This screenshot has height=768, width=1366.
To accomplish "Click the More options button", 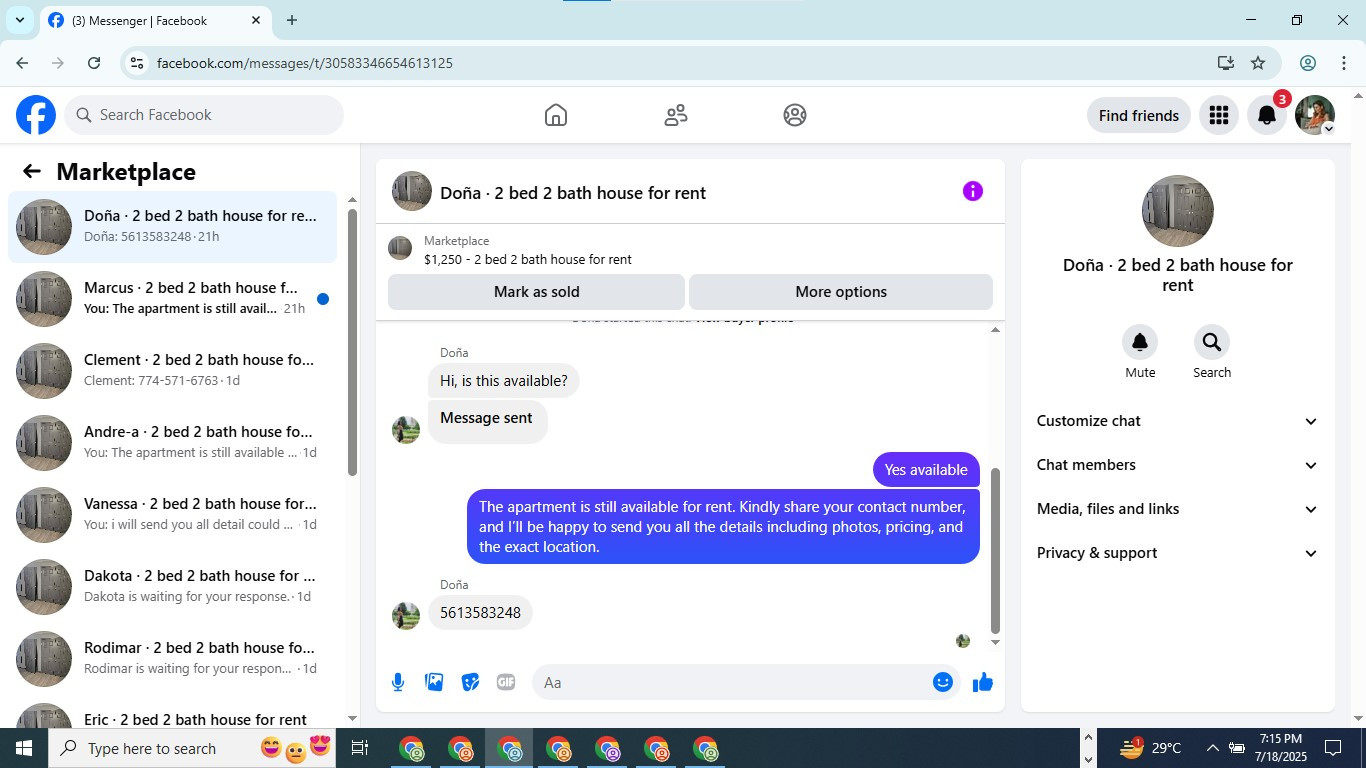I will coord(841,292).
